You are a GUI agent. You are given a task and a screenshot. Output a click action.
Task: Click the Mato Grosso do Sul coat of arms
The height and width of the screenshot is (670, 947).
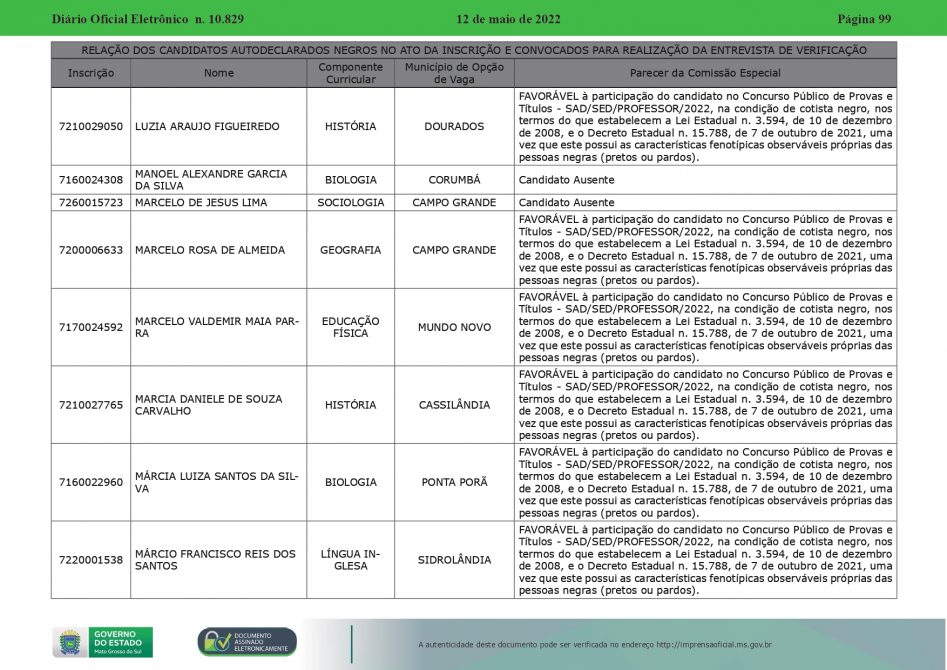pos(70,642)
